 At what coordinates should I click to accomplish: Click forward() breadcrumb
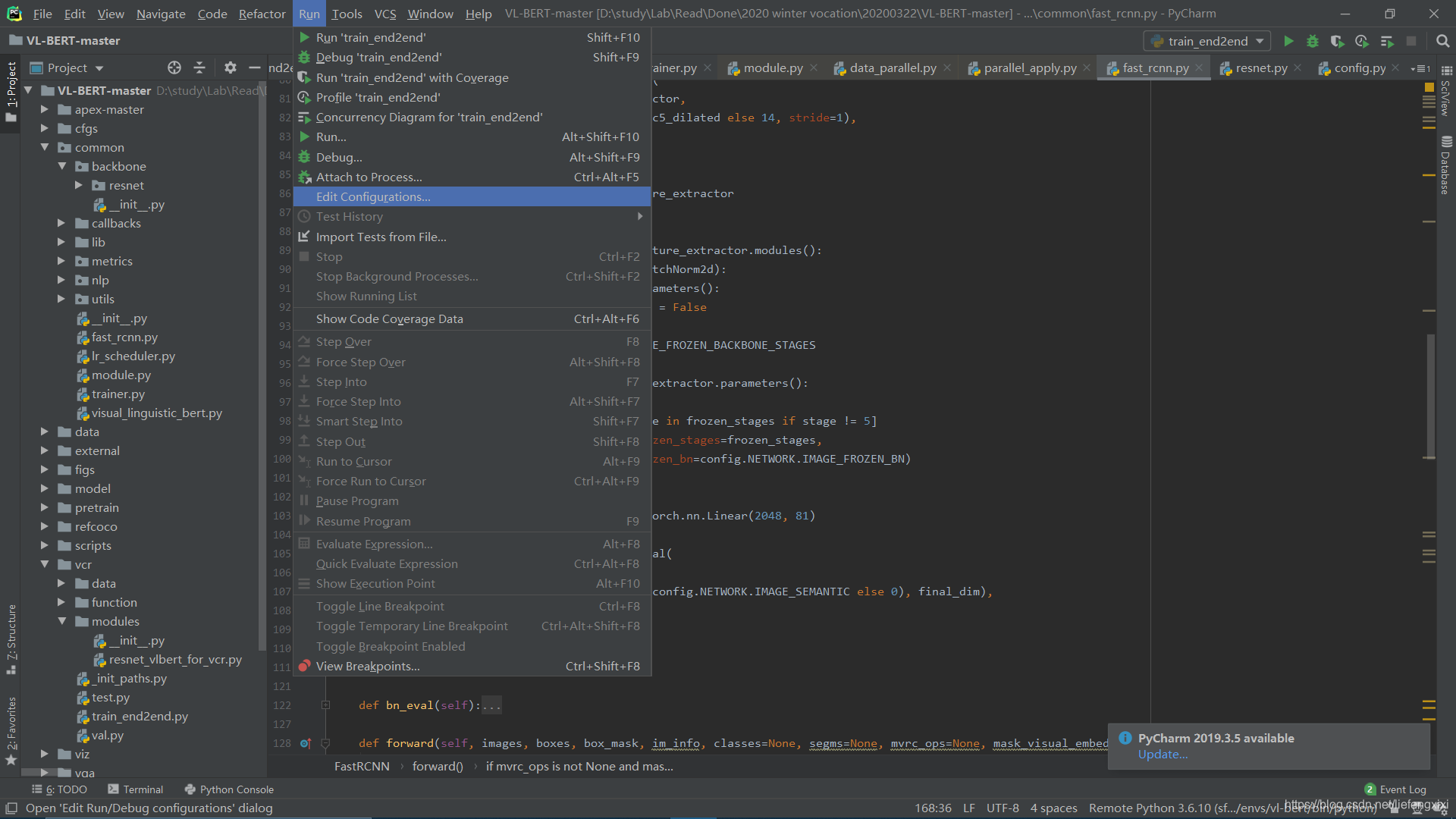pyautogui.click(x=438, y=766)
